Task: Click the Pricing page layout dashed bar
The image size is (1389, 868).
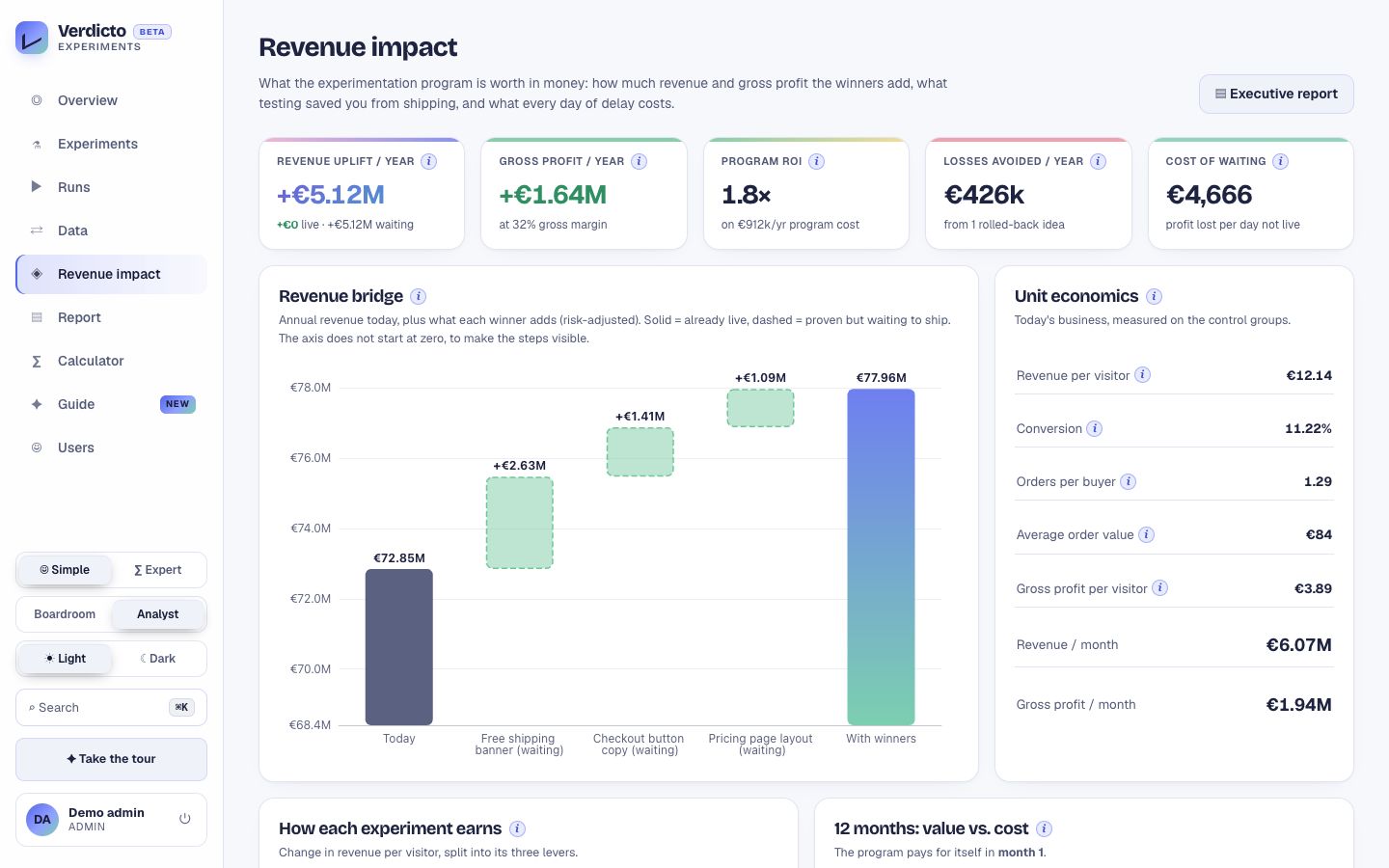Action: click(761, 408)
